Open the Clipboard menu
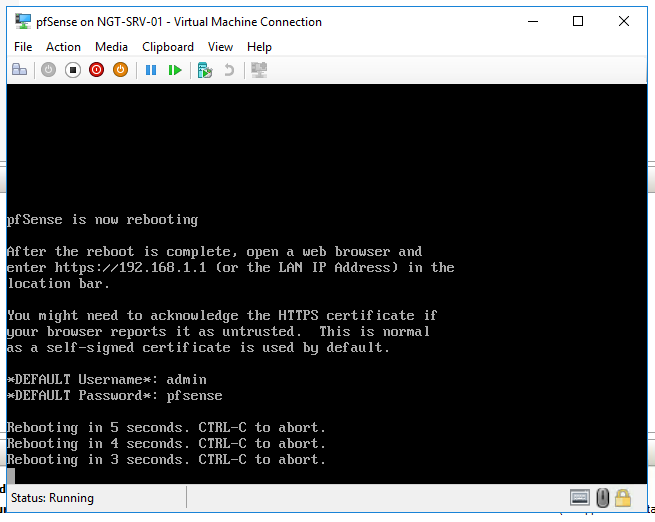655x522 pixels. [168, 47]
